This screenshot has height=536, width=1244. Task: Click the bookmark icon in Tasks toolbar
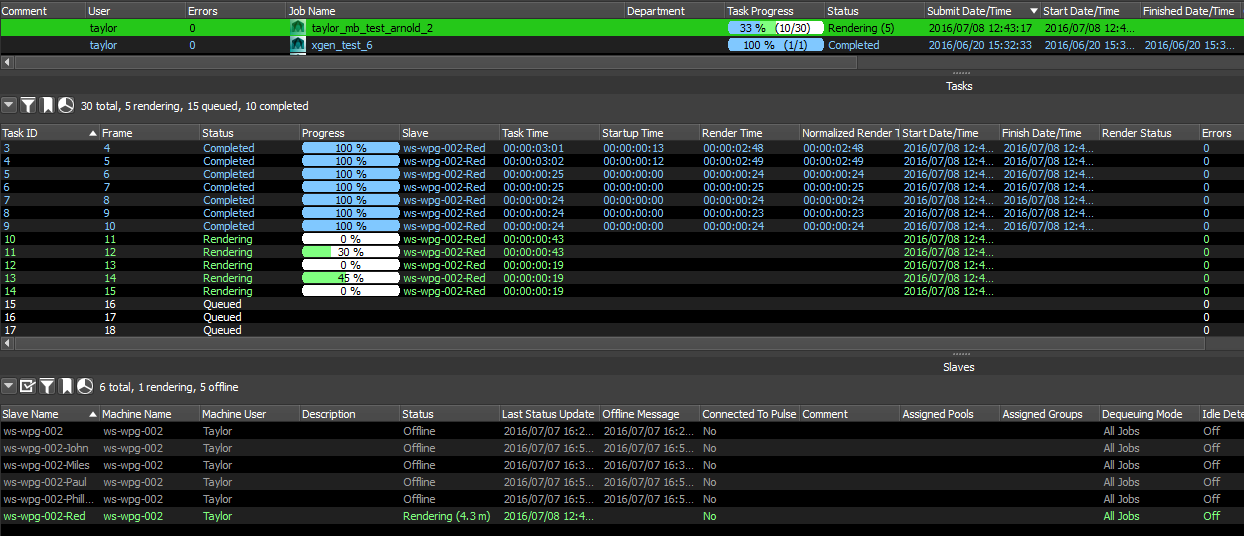[47, 105]
